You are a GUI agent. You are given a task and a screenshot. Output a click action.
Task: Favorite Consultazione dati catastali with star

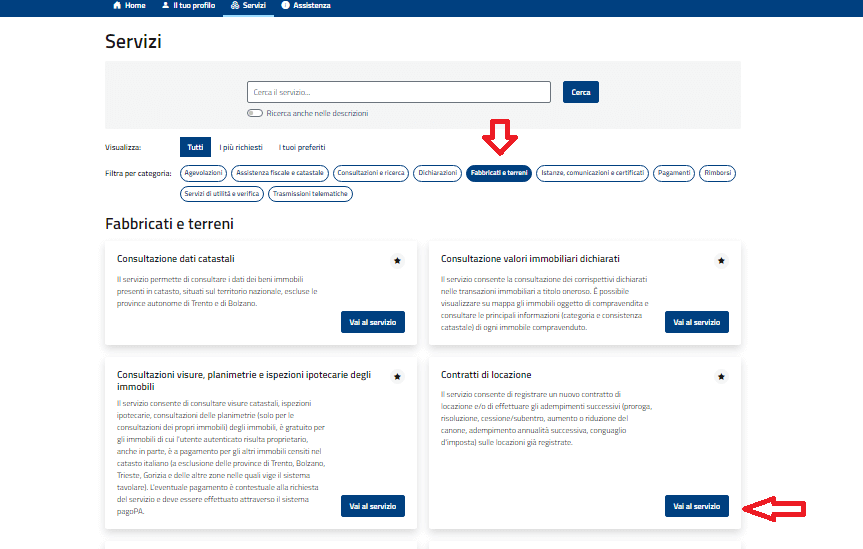point(397,260)
